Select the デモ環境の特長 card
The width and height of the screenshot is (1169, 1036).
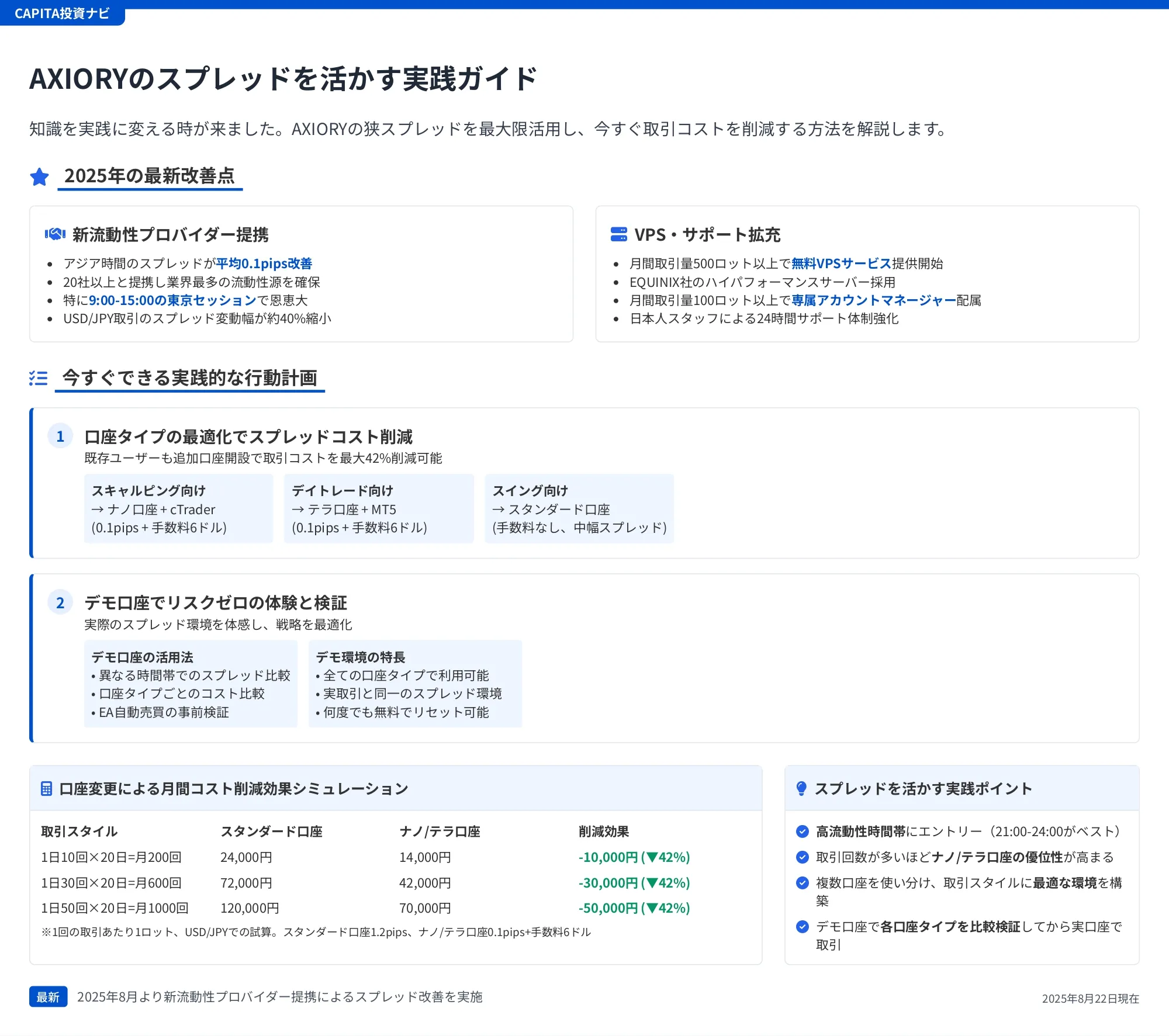(415, 684)
